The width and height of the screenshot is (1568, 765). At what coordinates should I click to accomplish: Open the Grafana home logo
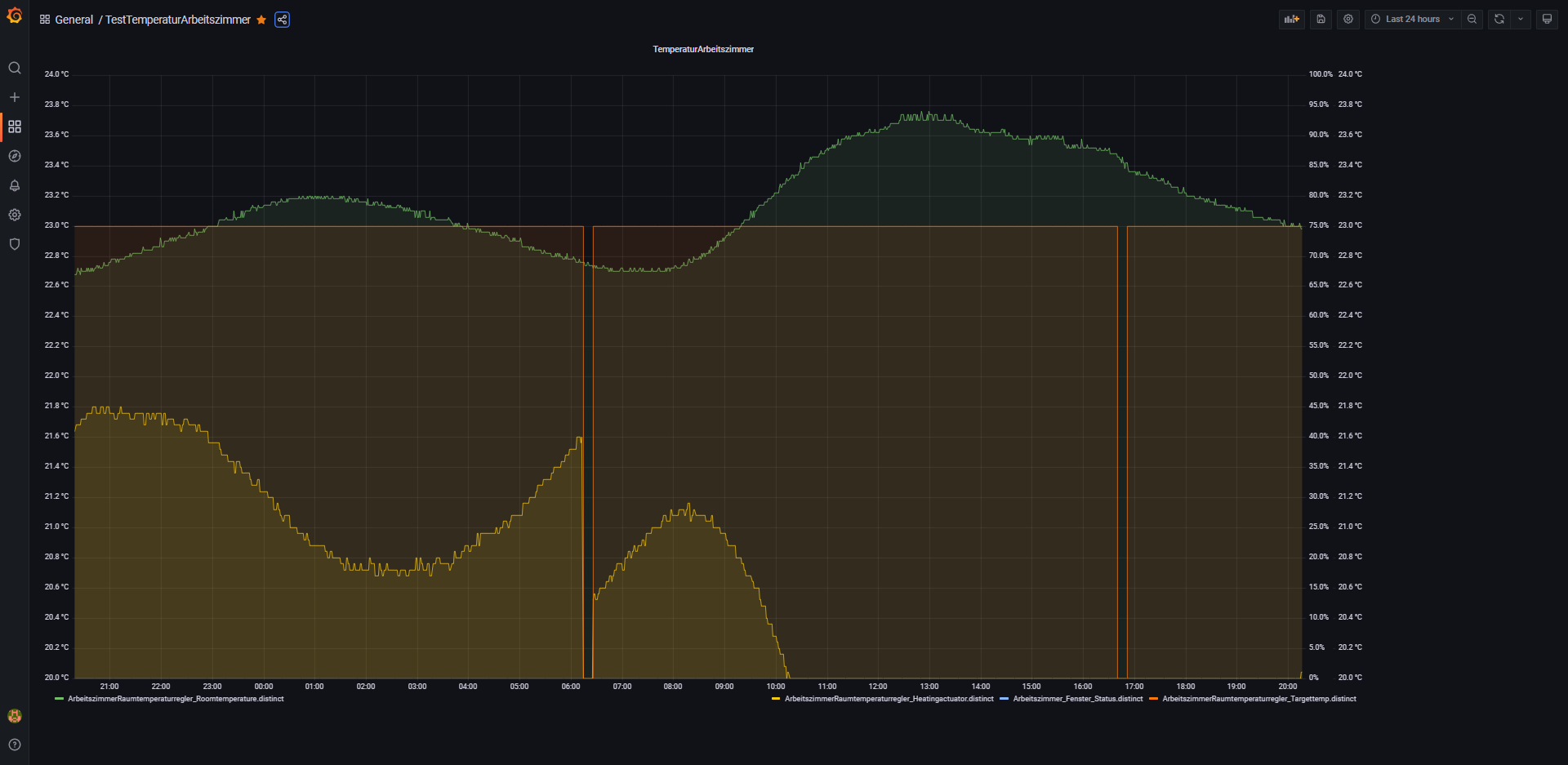[x=15, y=16]
